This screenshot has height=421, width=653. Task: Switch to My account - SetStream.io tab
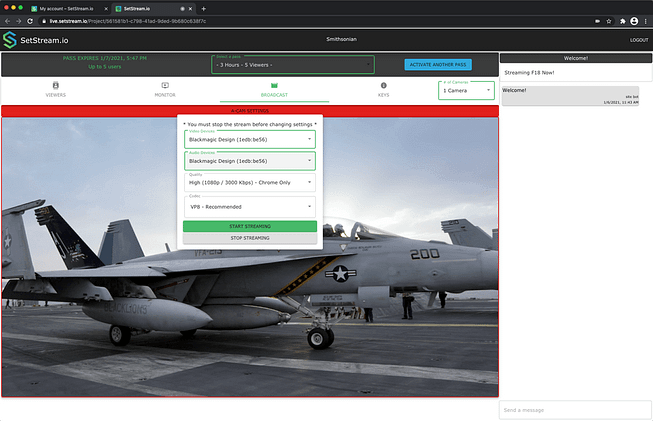click(66, 9)
